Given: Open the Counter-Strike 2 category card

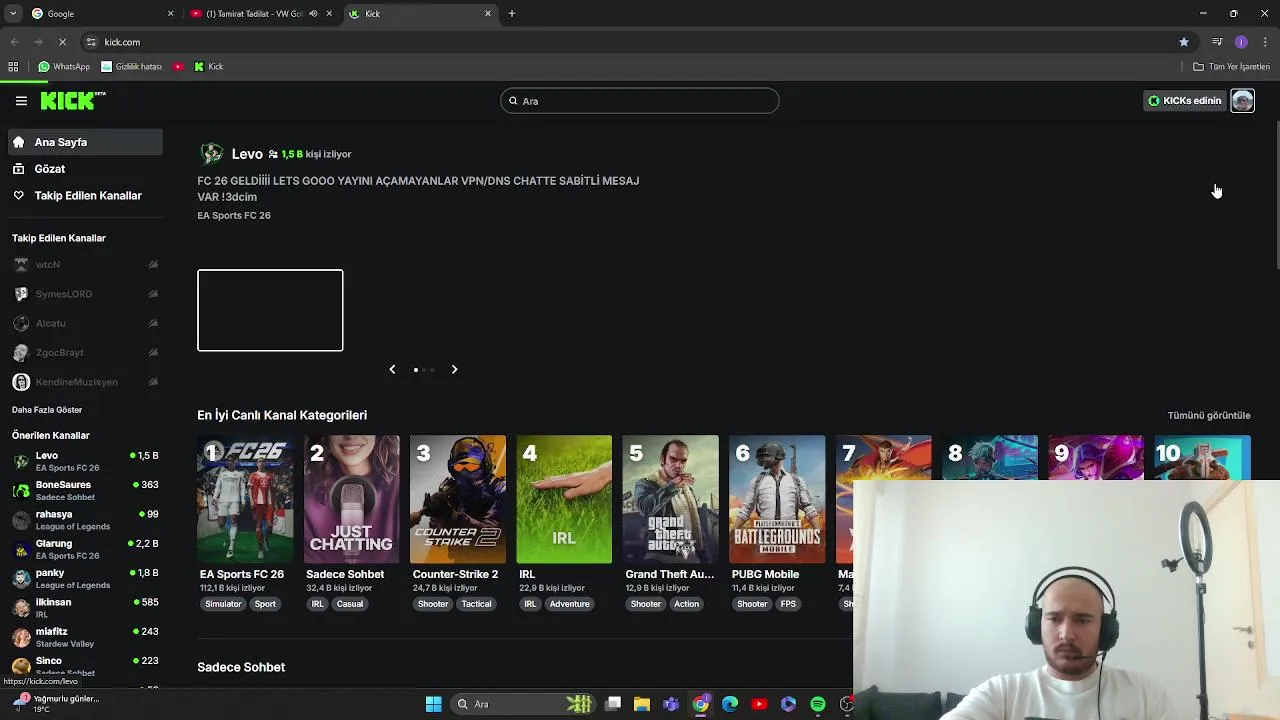Looking at the screenshot, I should [458, 499].
